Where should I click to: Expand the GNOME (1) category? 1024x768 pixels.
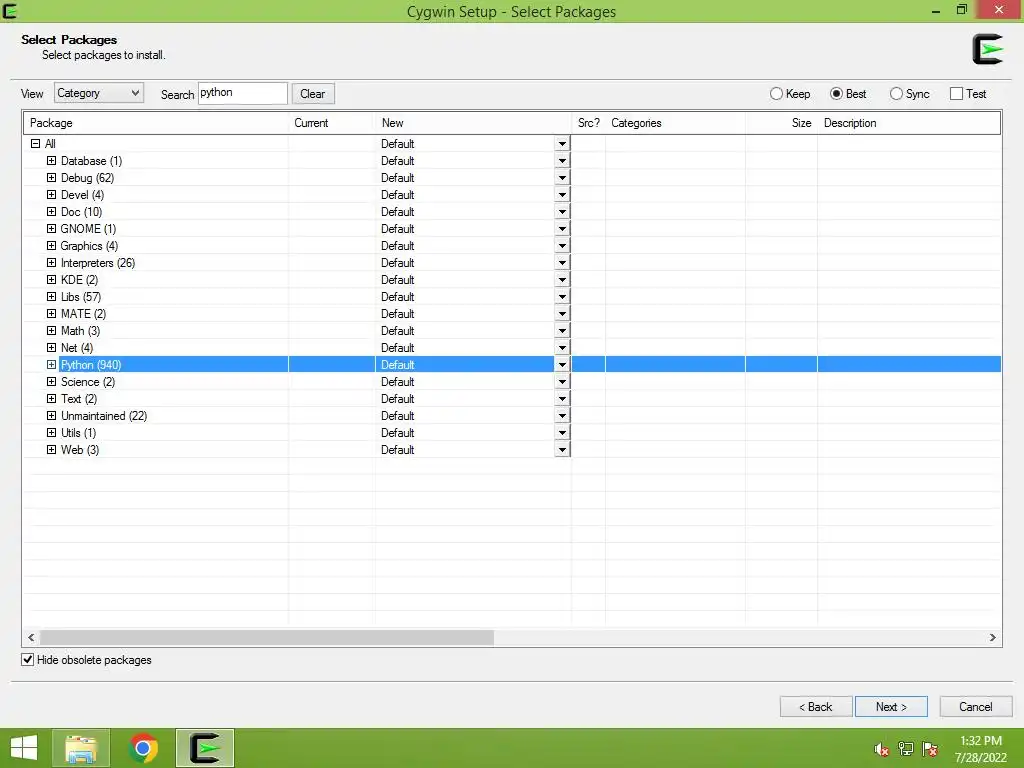(52, 229)
